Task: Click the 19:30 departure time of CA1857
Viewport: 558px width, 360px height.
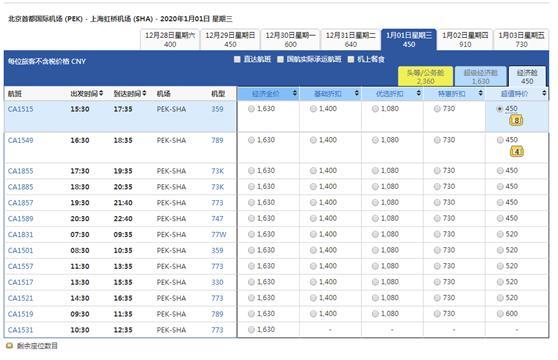Action: 80,203
